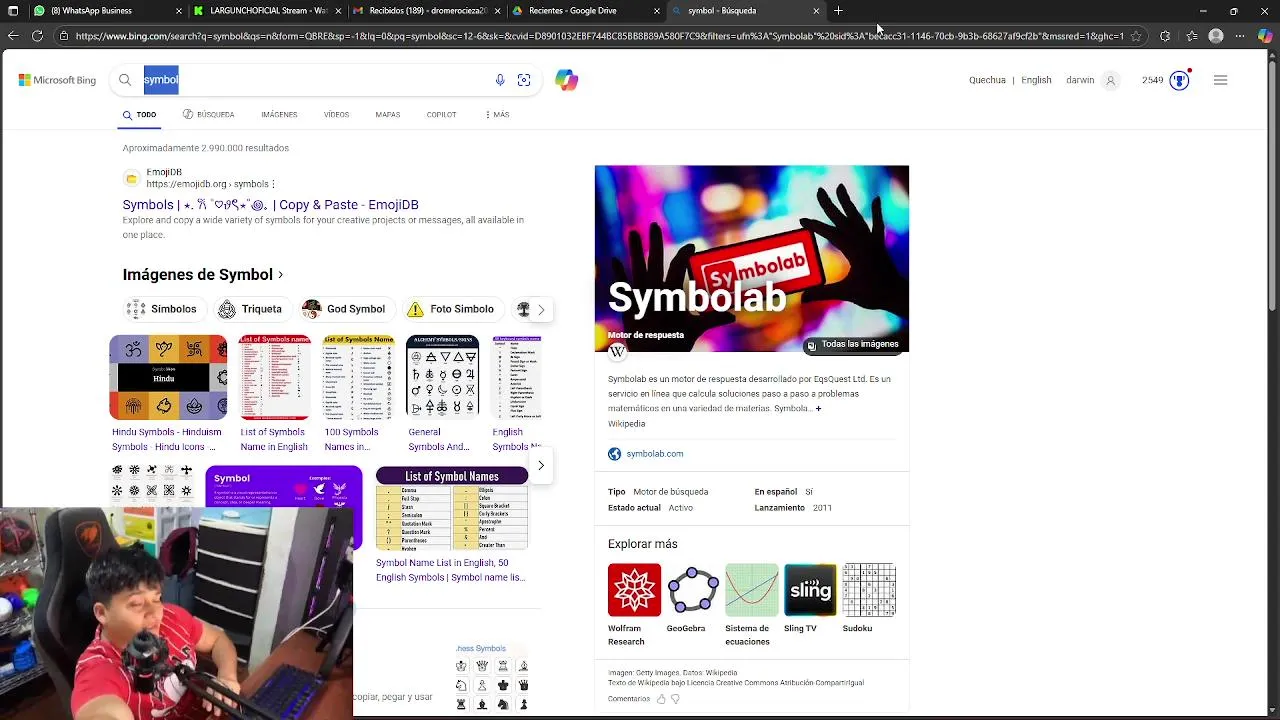
Task: Open Edge Copilot sidebar icon
Action: click(1265, 36)
